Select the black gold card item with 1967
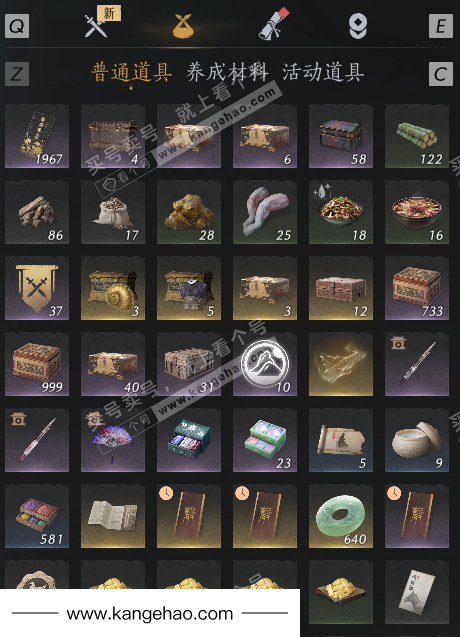The height and width of the screenshot is (637, 460). [x=37, y=136]
